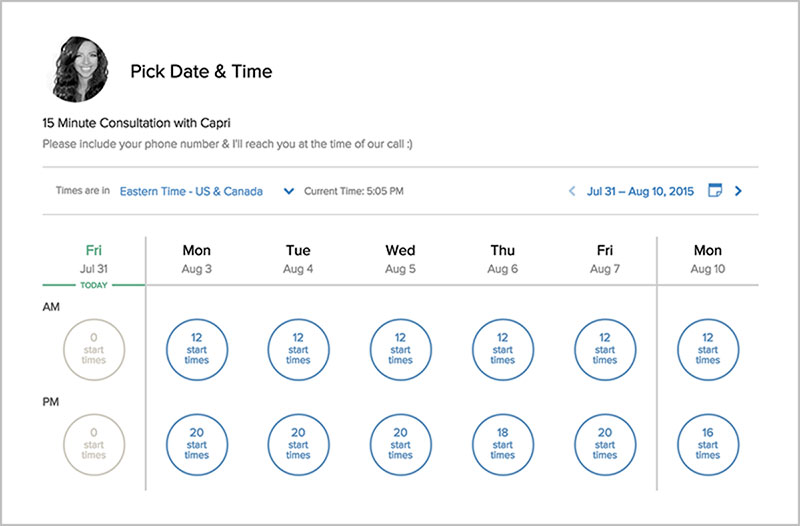Open the calendar picker icon
This screenshot has width=800, height=526.
(x=715, y=190)
